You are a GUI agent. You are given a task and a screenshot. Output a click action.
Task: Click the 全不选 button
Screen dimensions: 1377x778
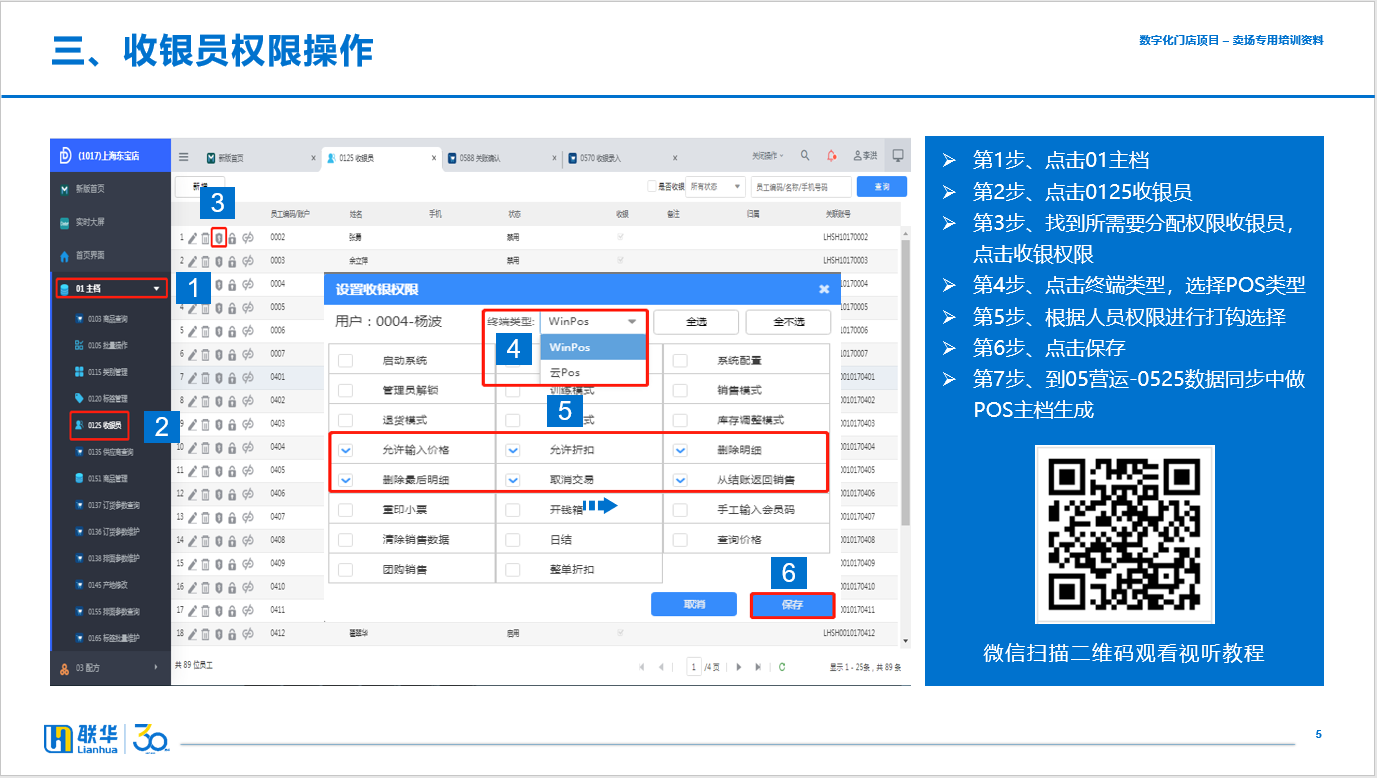pos(788,322)
